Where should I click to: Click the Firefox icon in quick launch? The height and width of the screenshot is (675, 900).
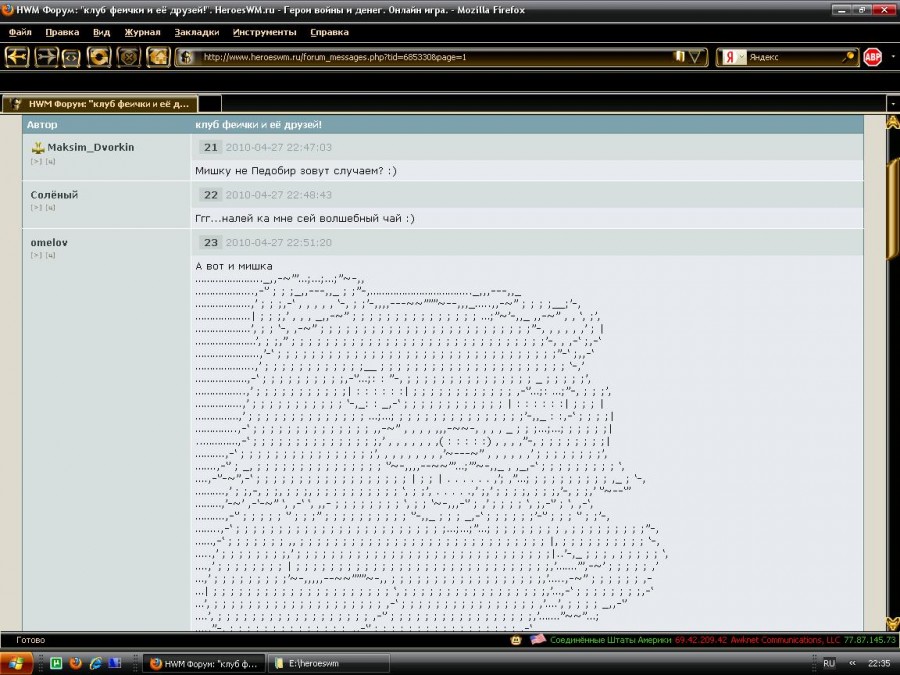click(x=76, y=663)
